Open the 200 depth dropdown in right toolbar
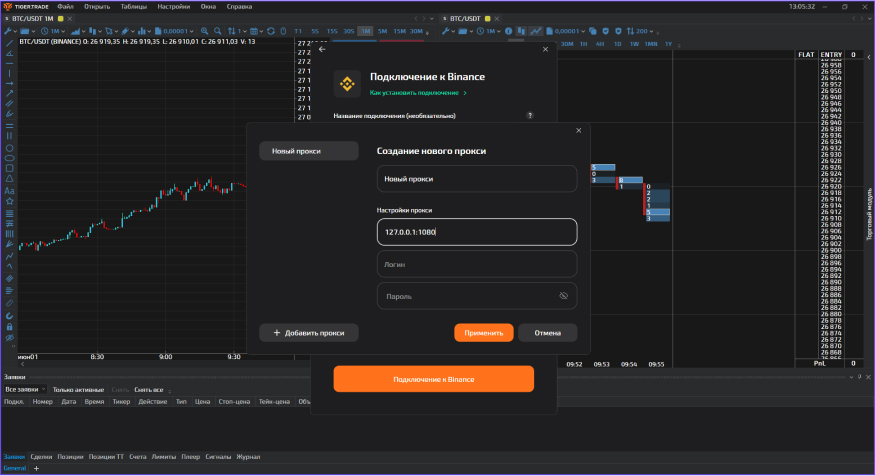Viewport: 875px width, 476px height. point(640,31)
